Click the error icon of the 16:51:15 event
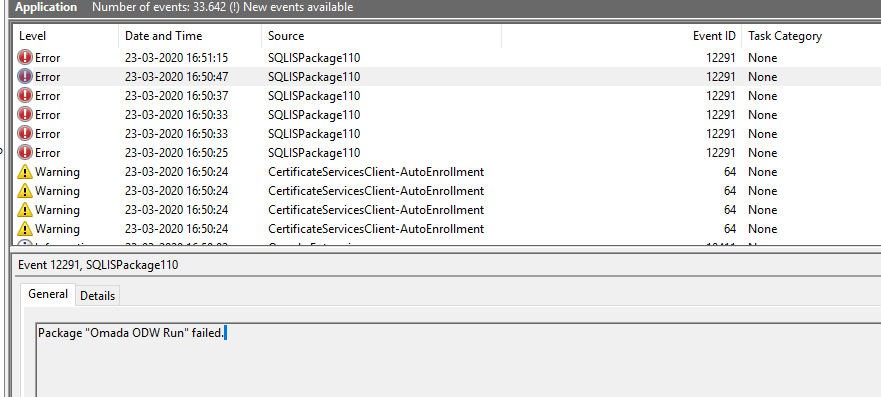The image size is (881, 397). [x=25, y=58]
